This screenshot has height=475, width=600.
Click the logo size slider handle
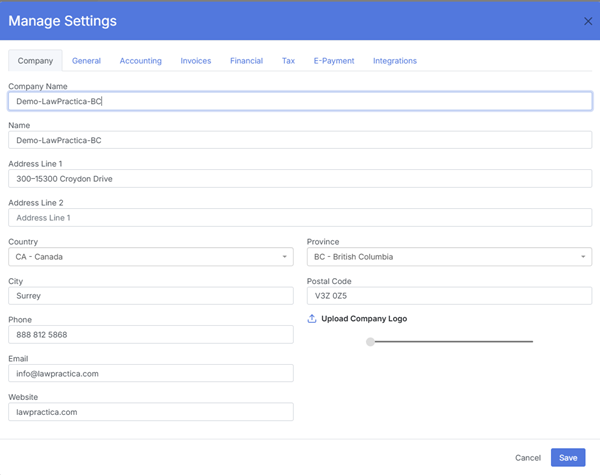tap(370, 342)
